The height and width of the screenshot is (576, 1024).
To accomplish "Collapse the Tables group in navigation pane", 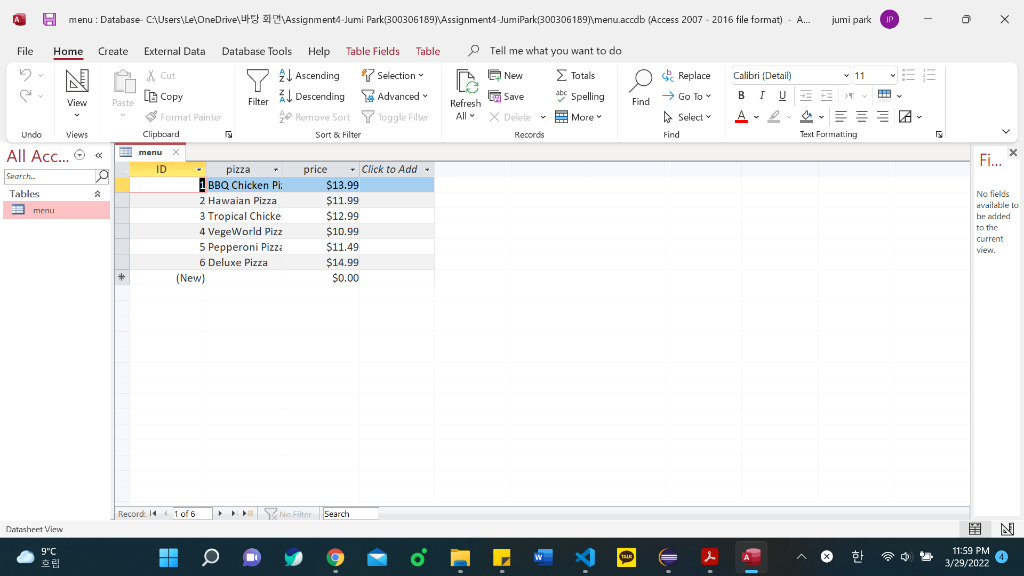I will pyautogui.click(x=97, y=194).
